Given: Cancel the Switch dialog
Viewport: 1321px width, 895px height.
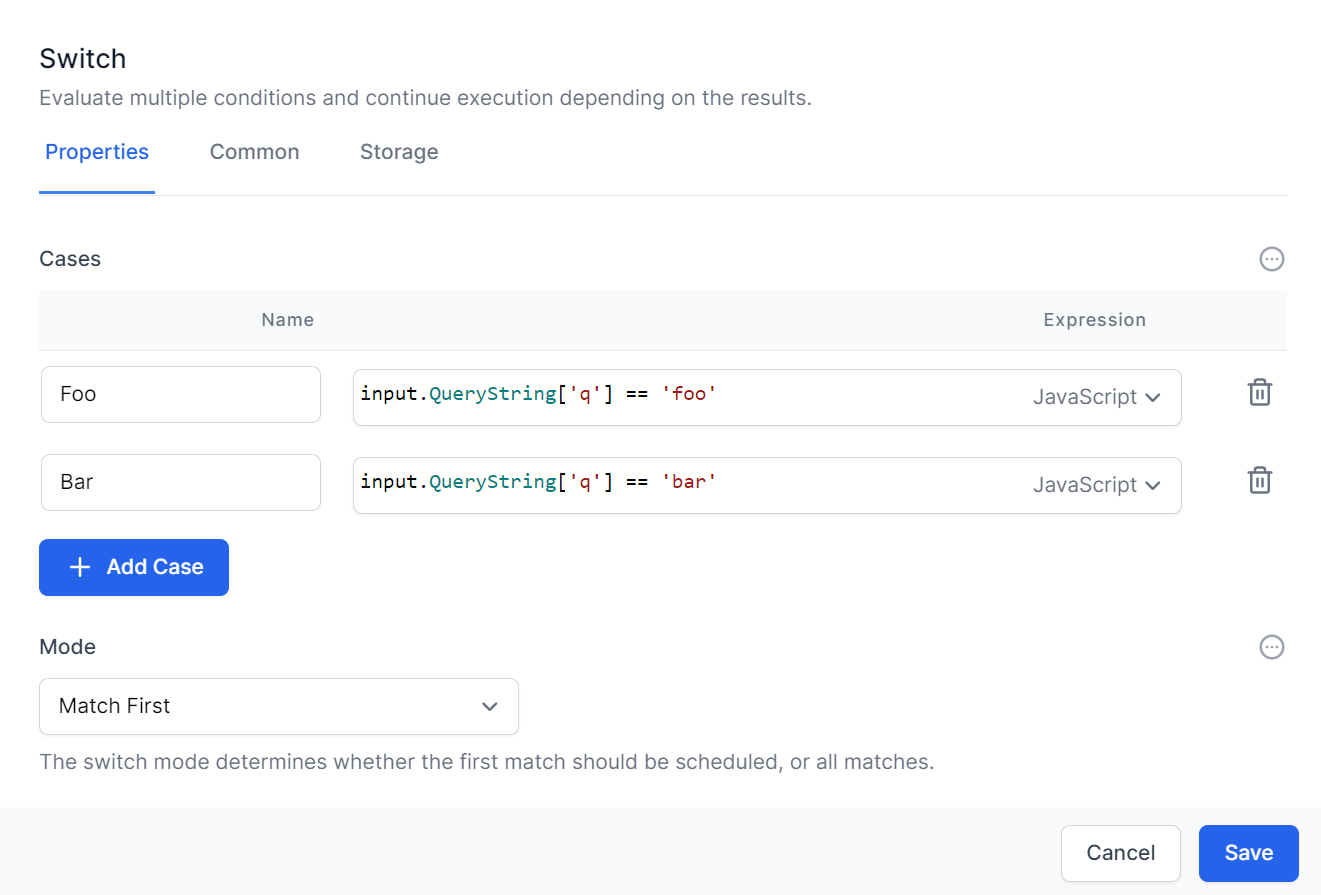Looking at the screenshot, I should (x=1120, y=853).
